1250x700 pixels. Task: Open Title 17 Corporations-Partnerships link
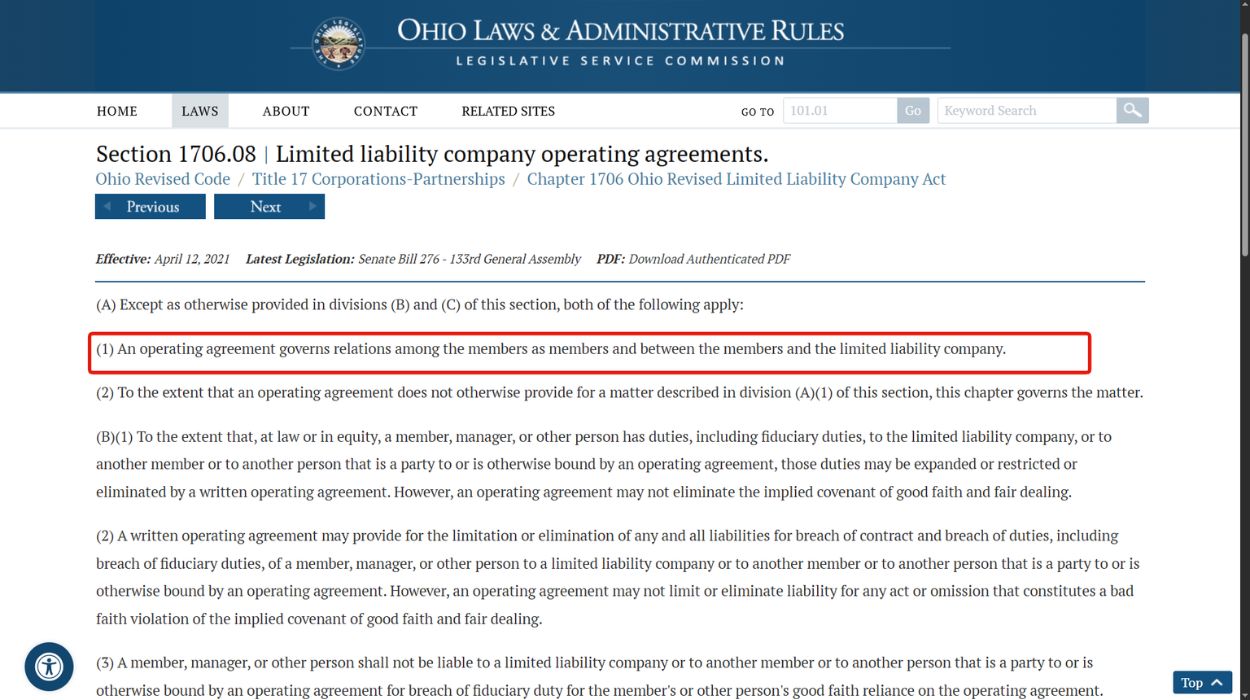(x=378, y=180)
